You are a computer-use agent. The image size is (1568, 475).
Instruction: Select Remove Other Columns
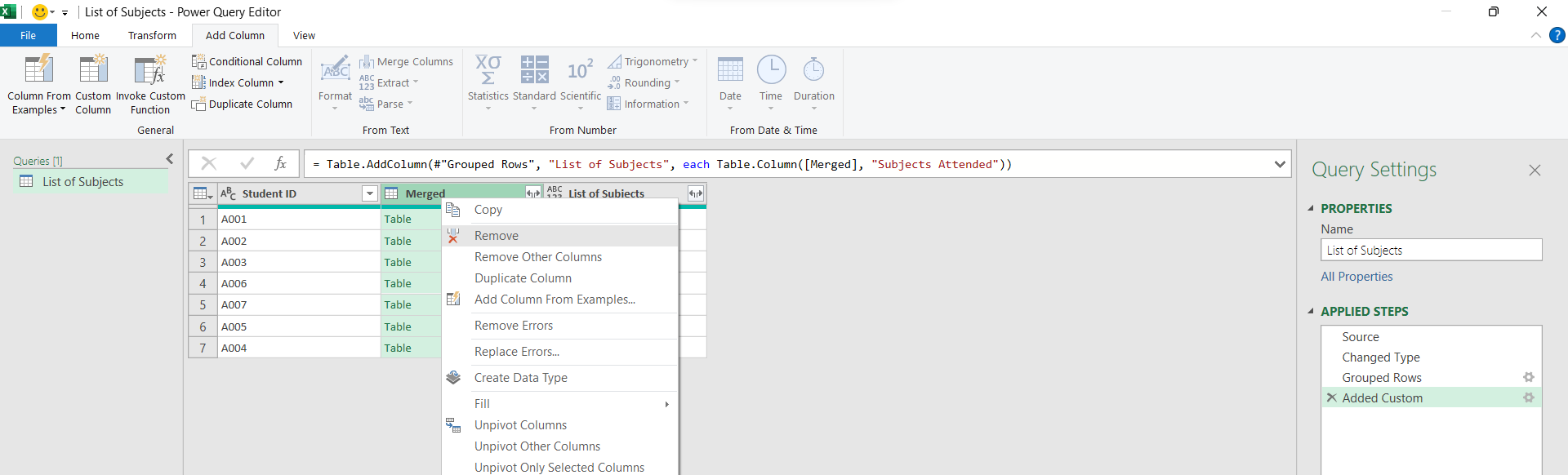pyautogui.click(x=560, y=257)
